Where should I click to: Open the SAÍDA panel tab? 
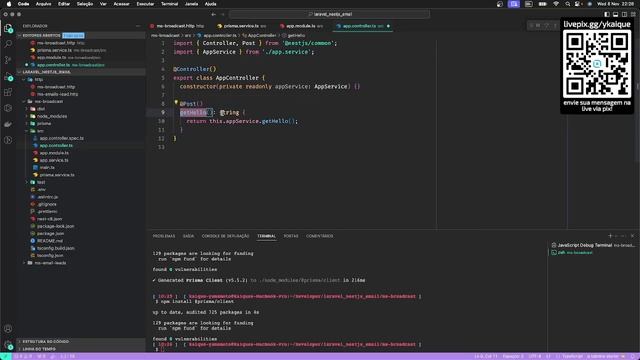[x=188, y=236]
